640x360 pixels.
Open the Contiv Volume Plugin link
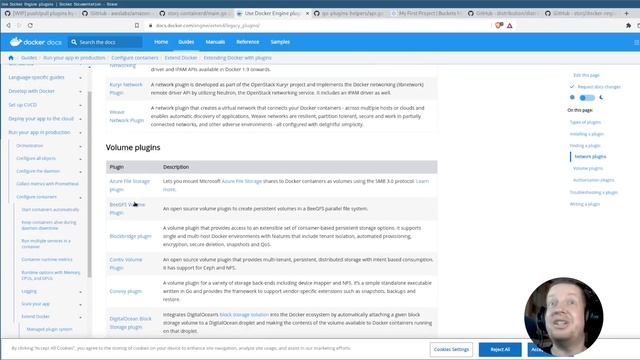point(126,264)
